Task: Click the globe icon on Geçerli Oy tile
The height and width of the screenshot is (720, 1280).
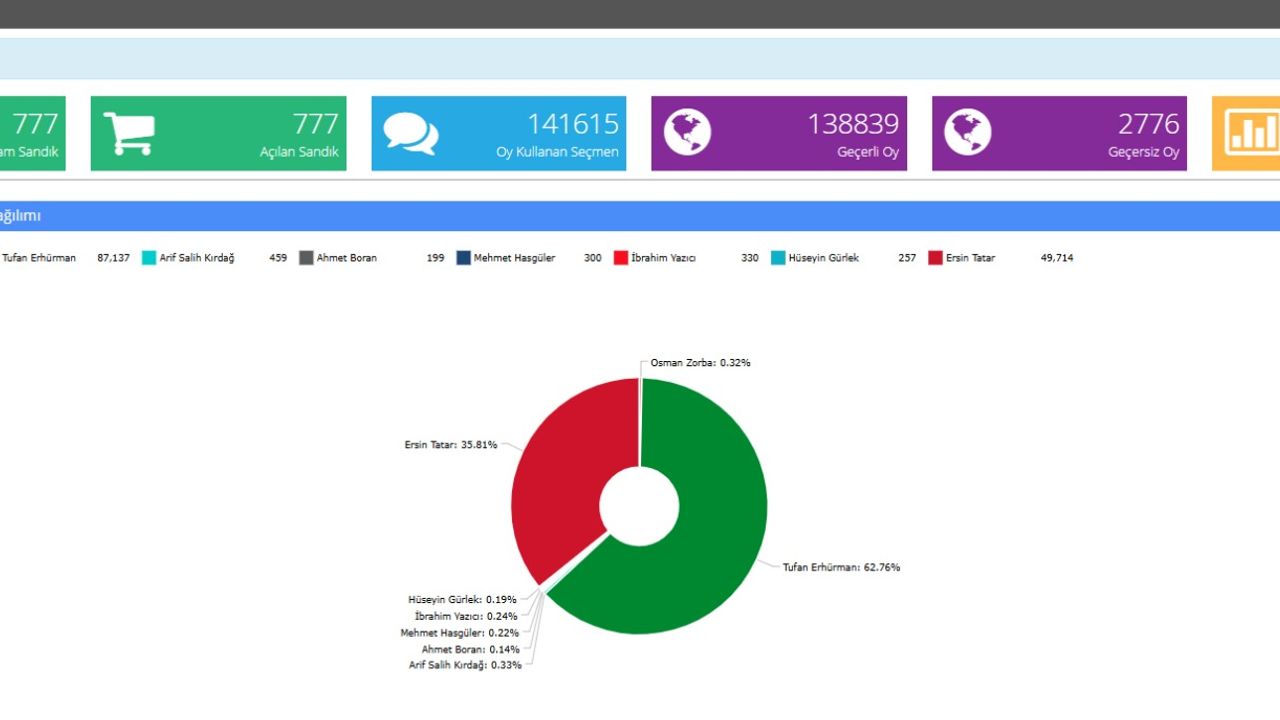Action: coord(687,133)
